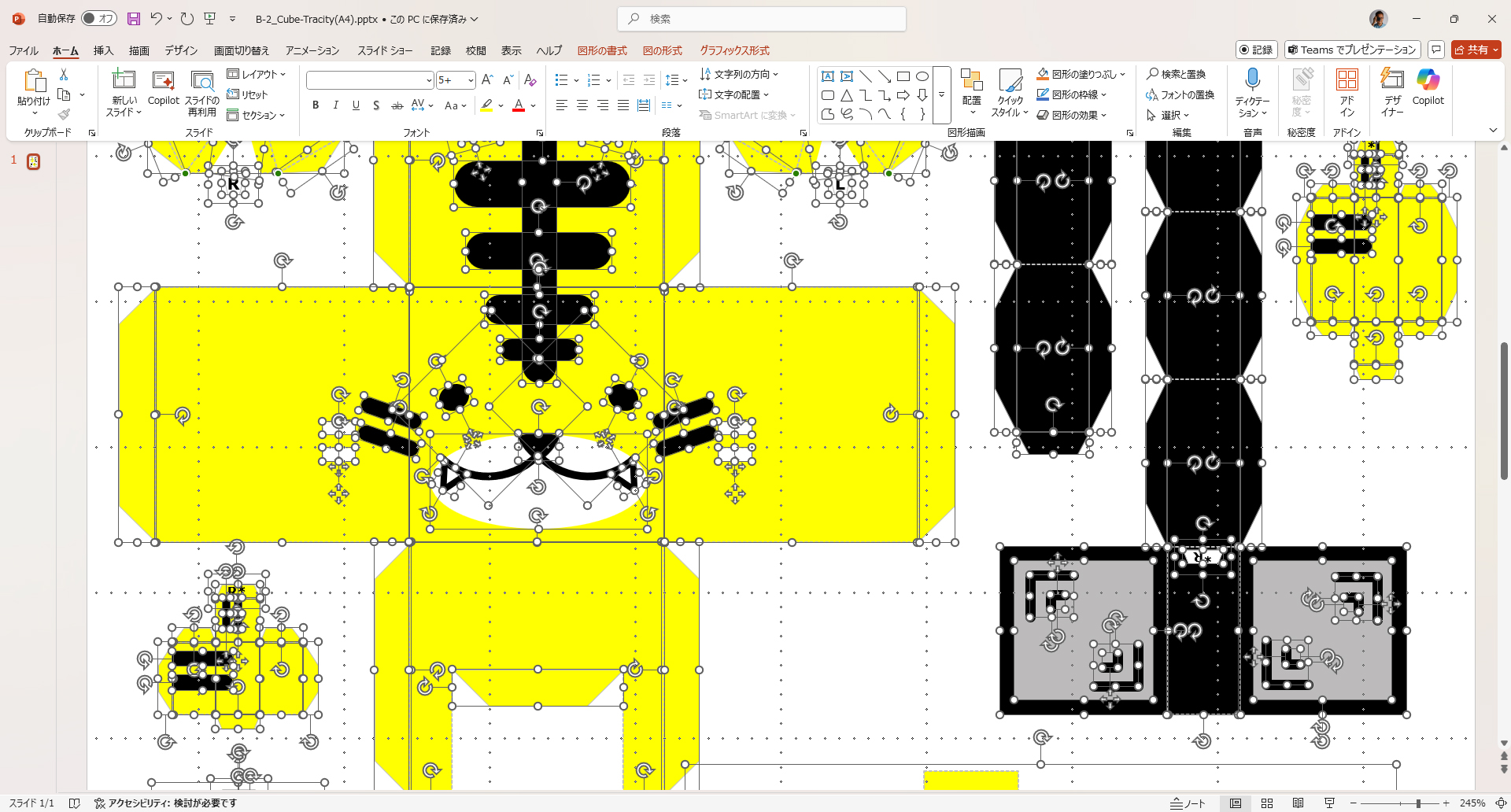Click ノート button in status bar
Image resolution: width=1511 pixels, height=812 pixels.
(x=1188, y=803)
